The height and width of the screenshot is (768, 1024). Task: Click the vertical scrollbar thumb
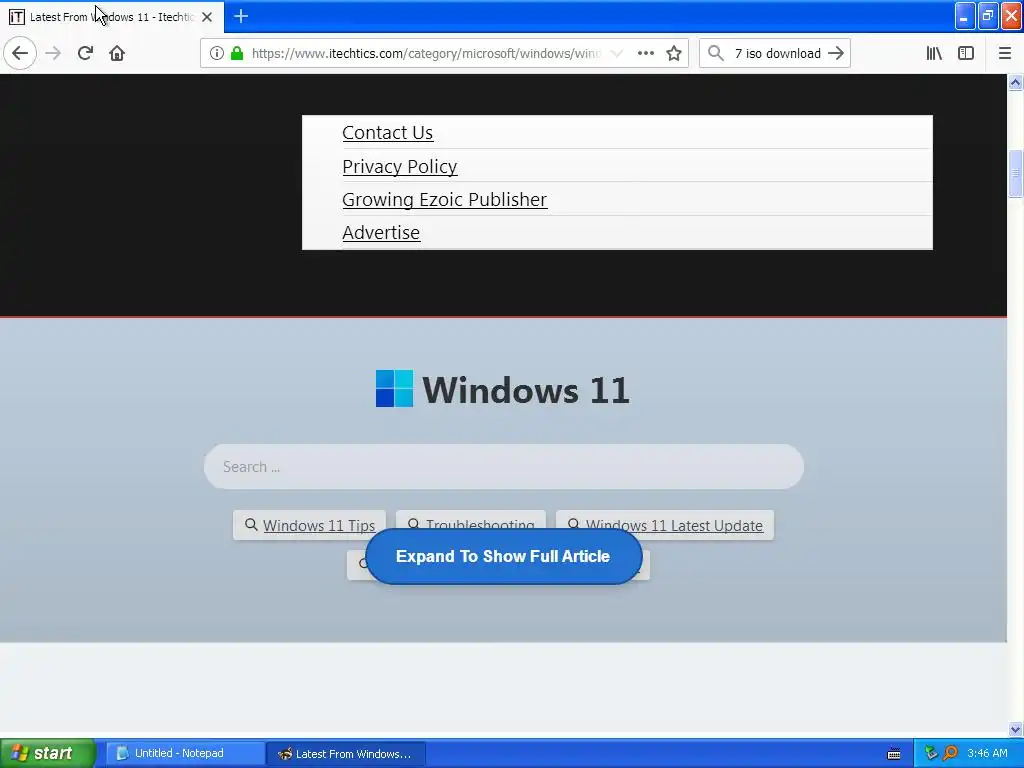(1015, 173)
